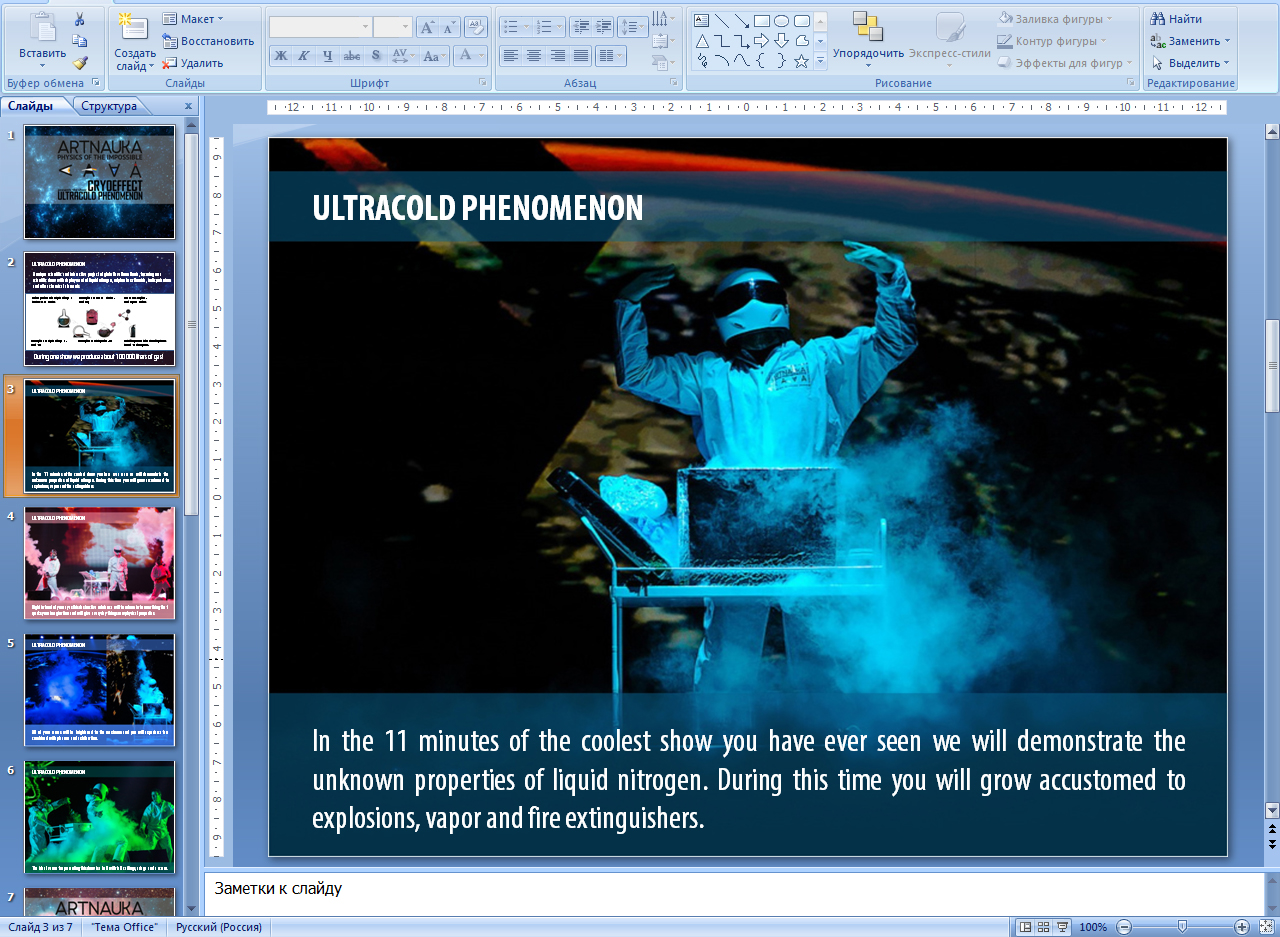Increase font size with the large A icon
1280x937 pixels.
tap(426, 28)
